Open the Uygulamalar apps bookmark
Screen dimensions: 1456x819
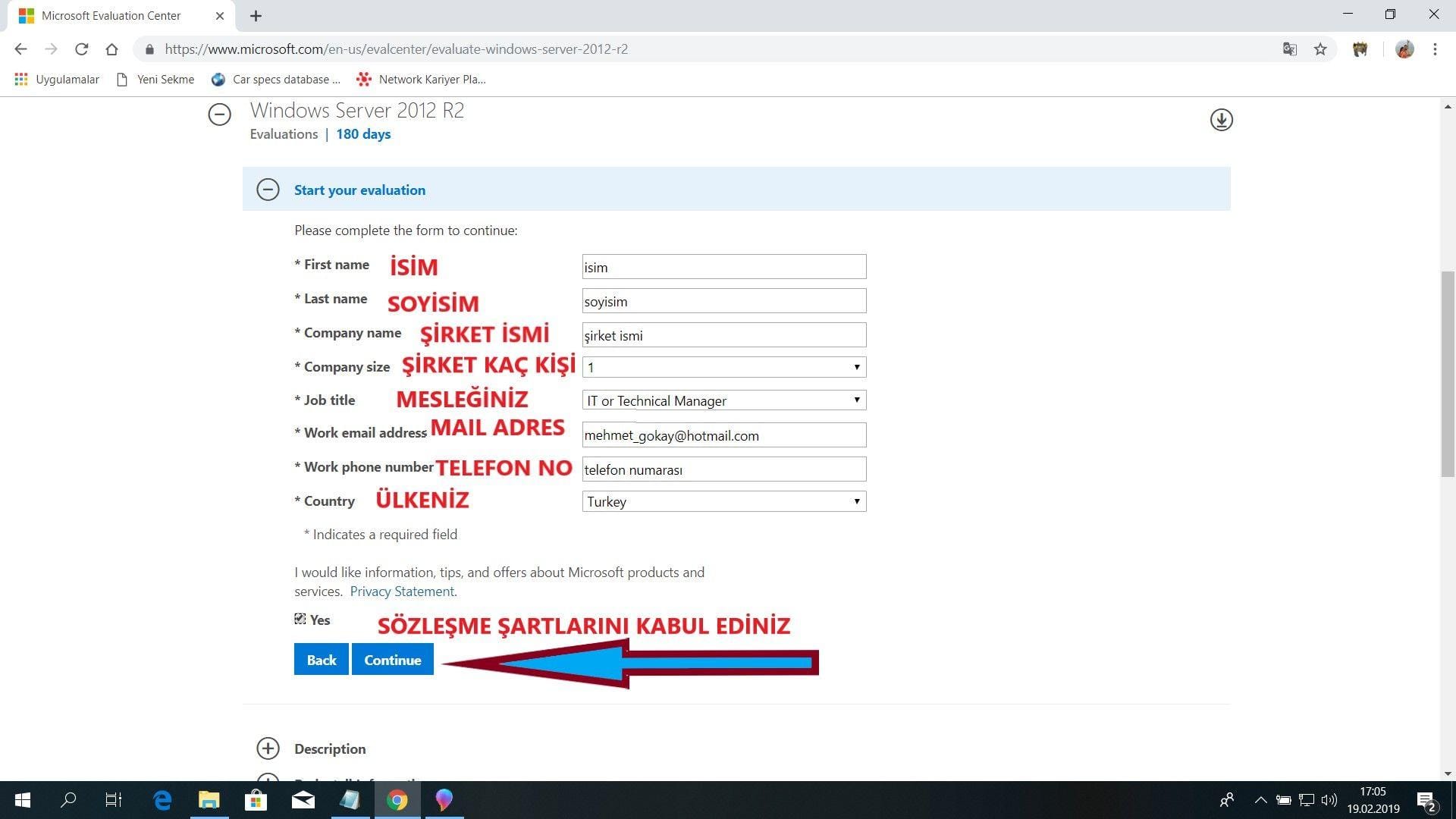click(57, 80)
